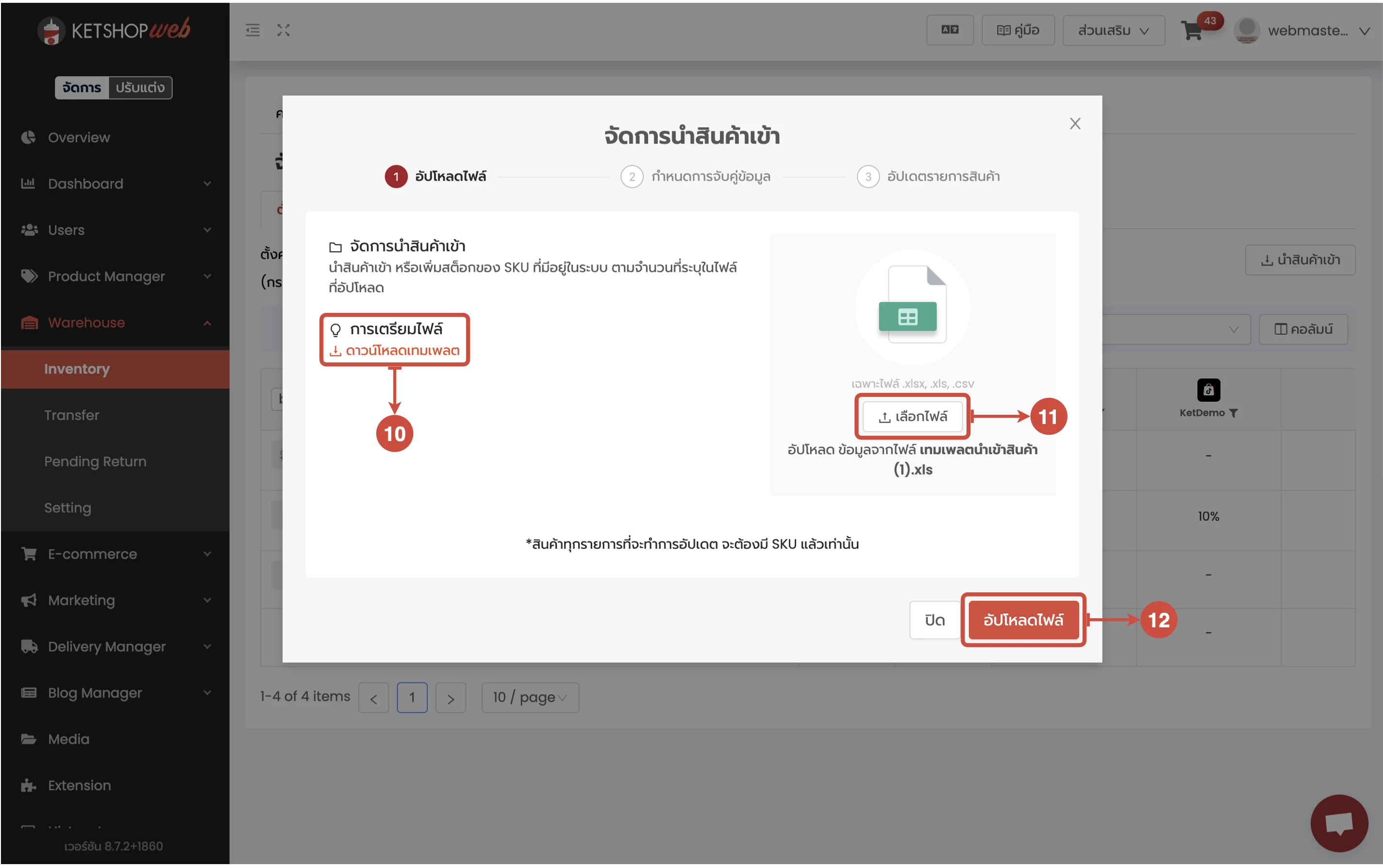Click the language translate icon button

950,31
